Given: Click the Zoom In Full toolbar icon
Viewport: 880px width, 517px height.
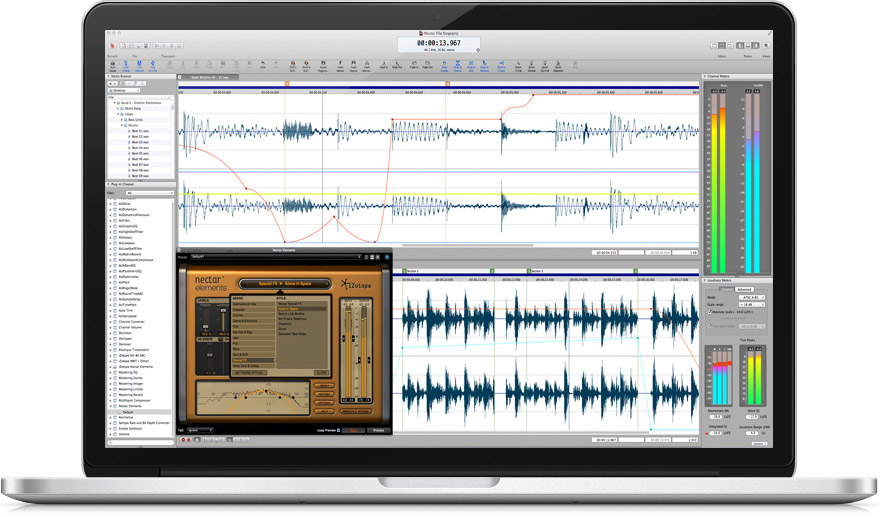Looking at the screenshot, I should (x=518, y=66).
